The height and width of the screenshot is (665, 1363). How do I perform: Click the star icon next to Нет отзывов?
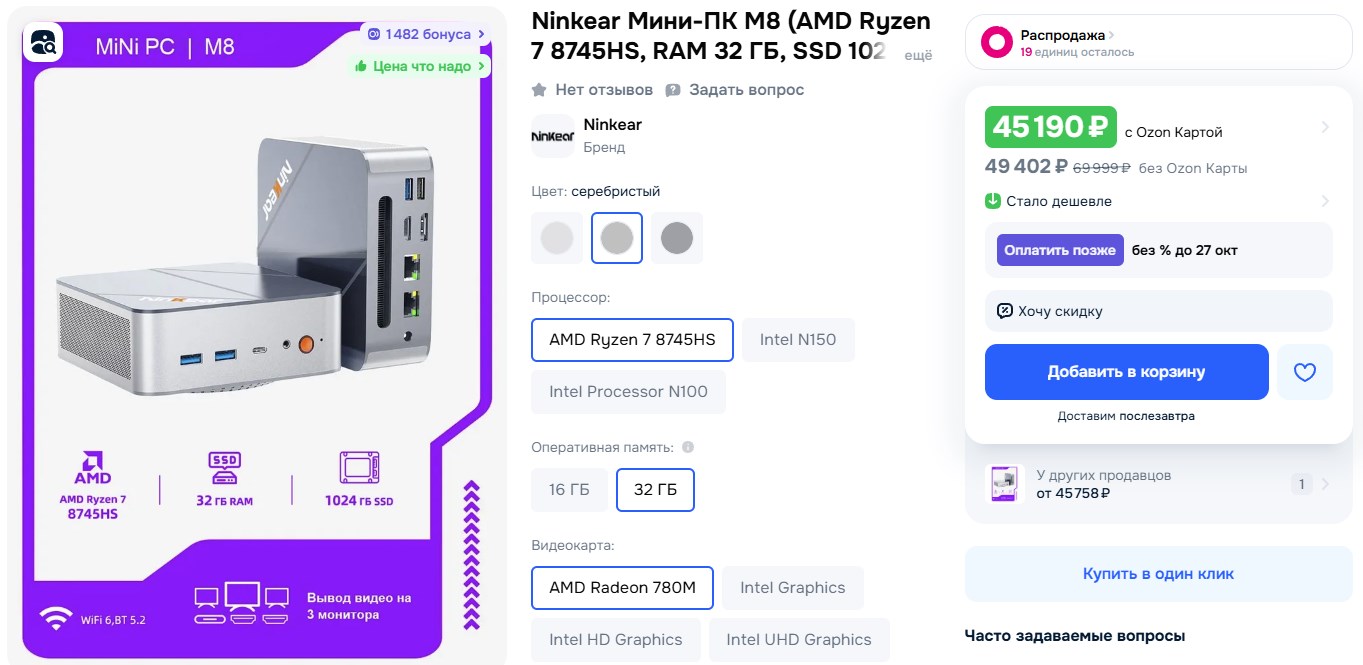539,90
